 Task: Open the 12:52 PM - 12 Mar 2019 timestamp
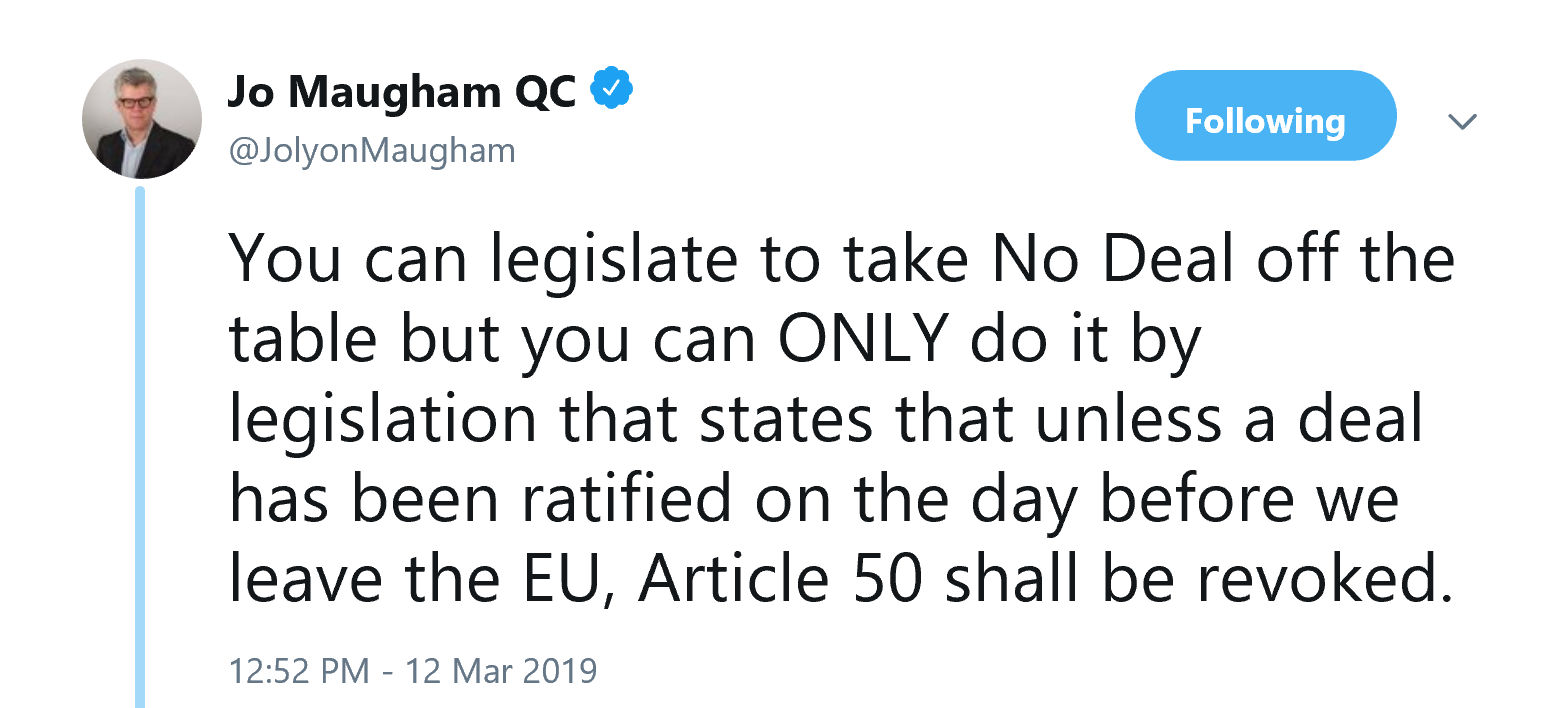click(x=412, y=670)
